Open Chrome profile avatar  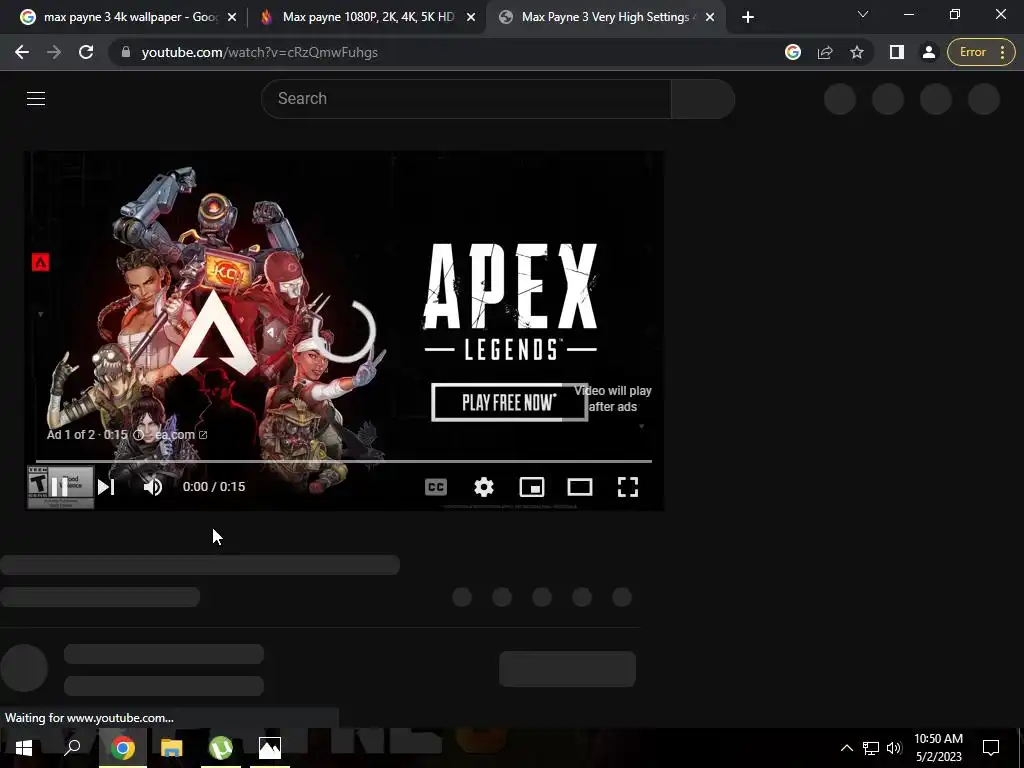point(929,52)
